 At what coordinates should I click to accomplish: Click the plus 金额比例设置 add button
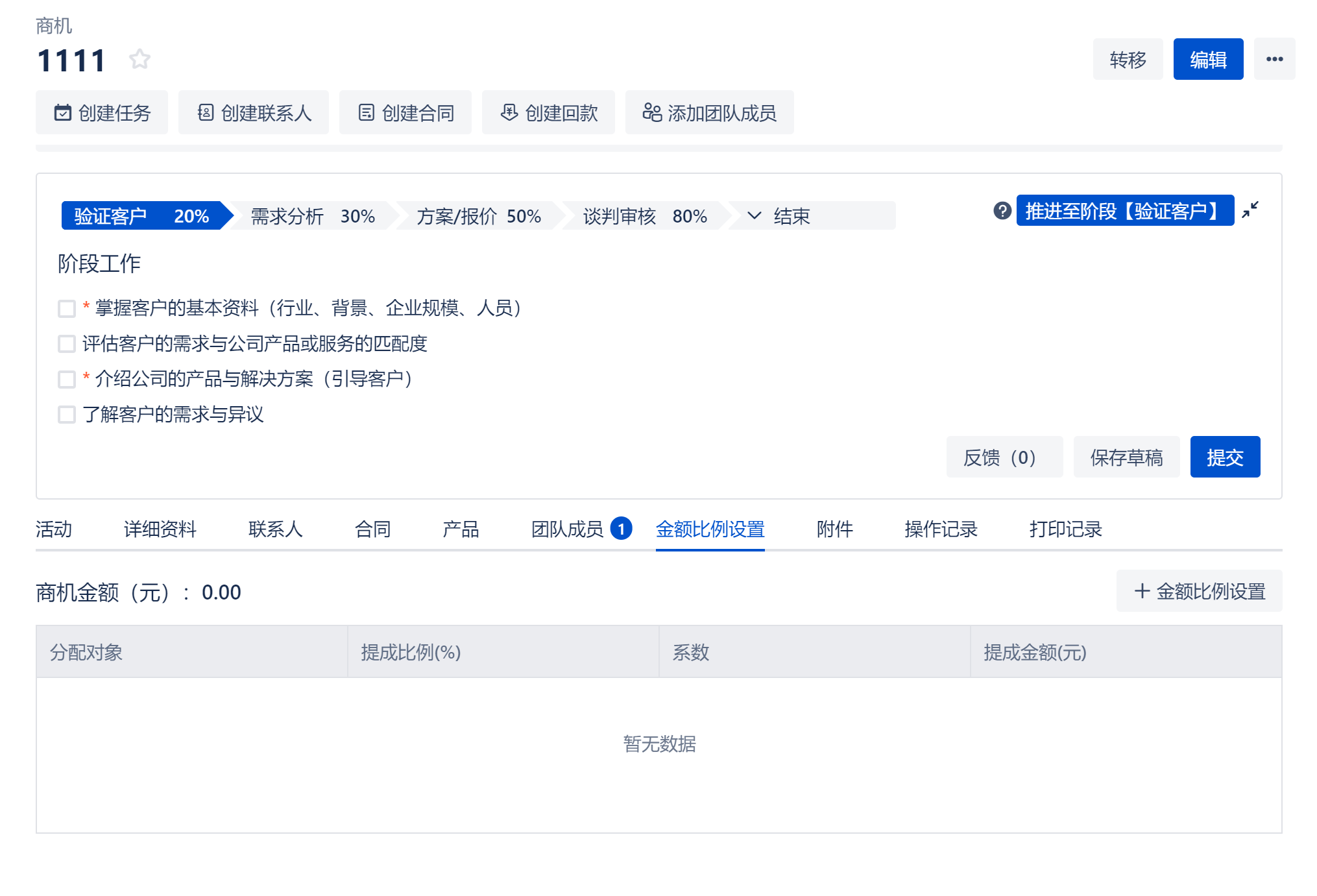click(x=1199, y=591)
